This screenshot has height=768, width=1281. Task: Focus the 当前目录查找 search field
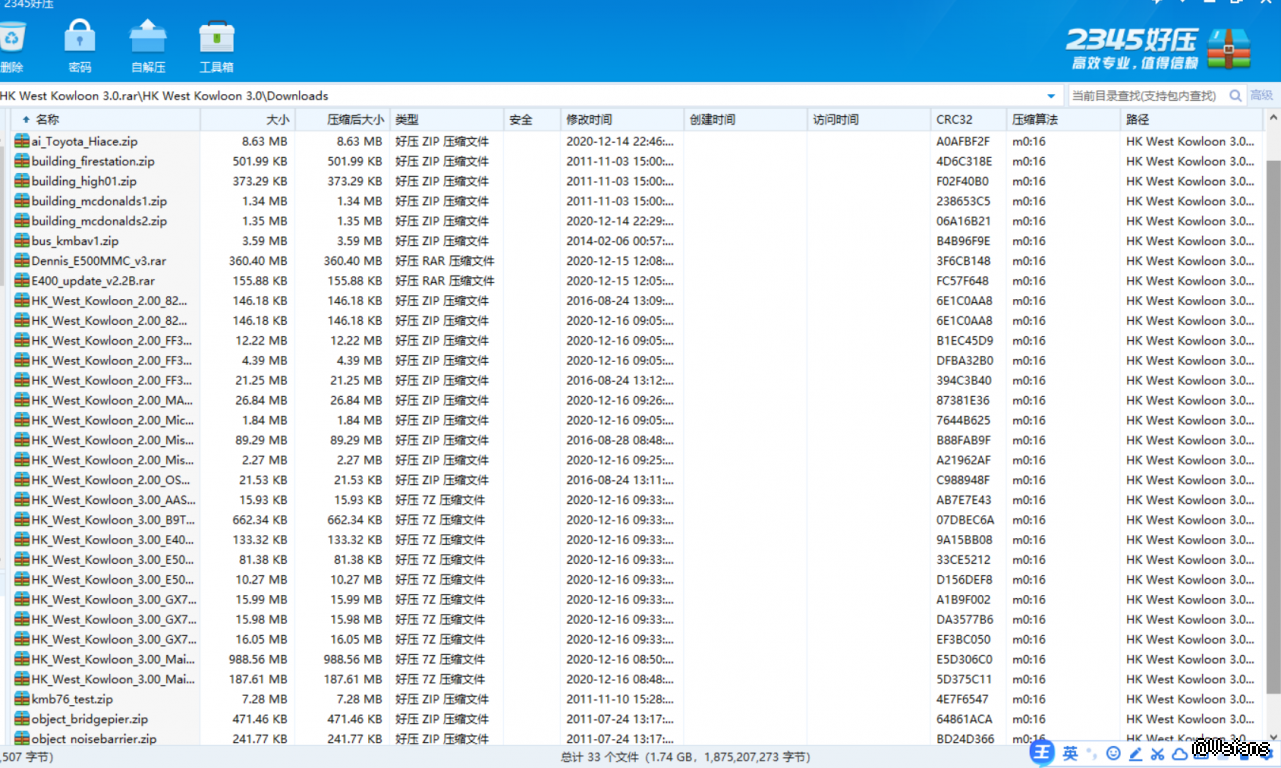1145,96
